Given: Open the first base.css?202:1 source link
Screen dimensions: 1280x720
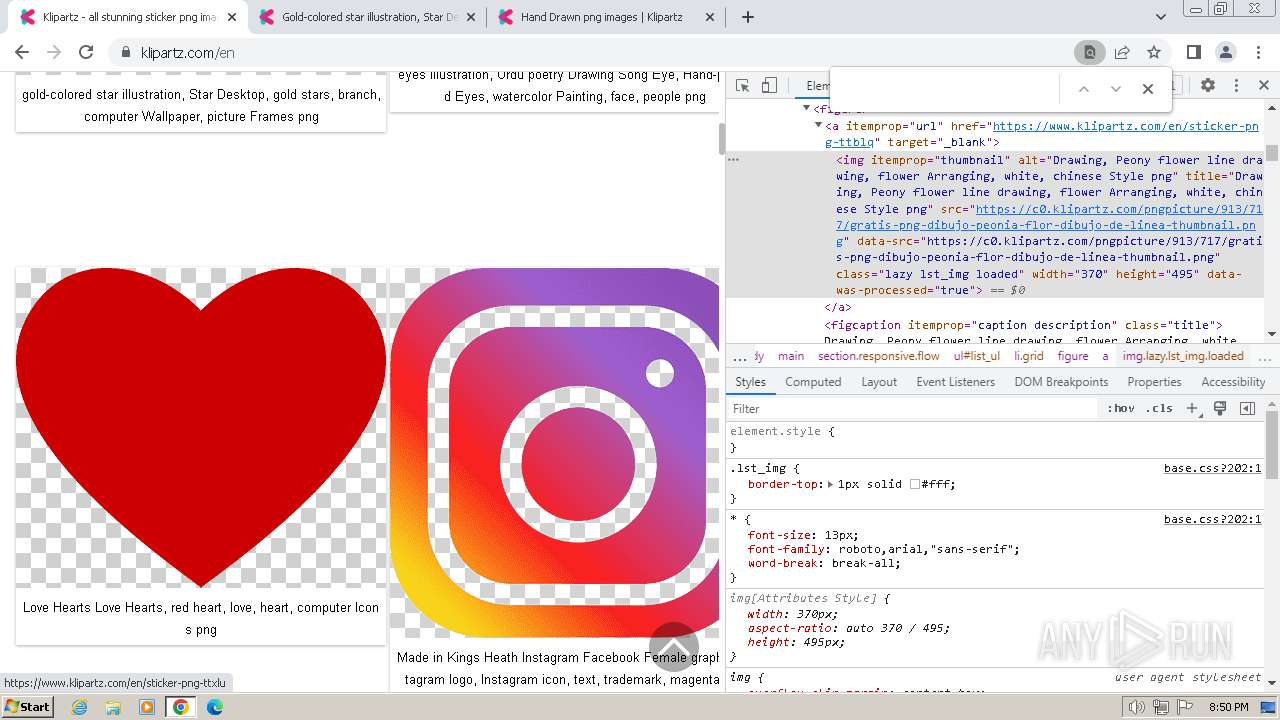Looking at the screenshot, I should [x=1212, y=468].
